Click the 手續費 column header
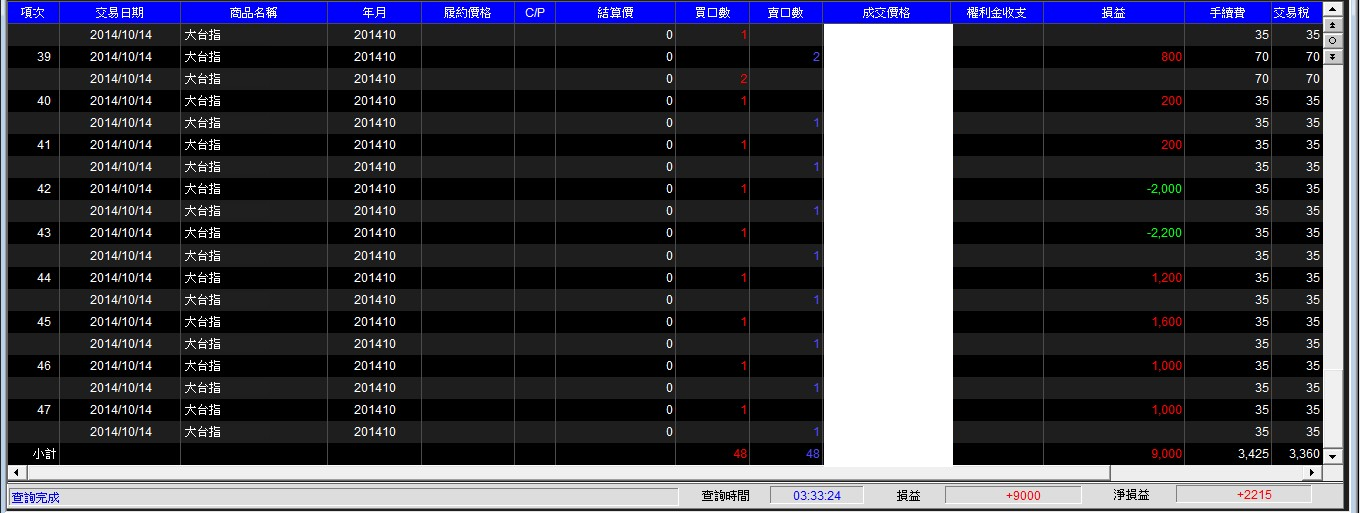The image size is (1360, 513). pyautogui.click(x=1228, y=13)
